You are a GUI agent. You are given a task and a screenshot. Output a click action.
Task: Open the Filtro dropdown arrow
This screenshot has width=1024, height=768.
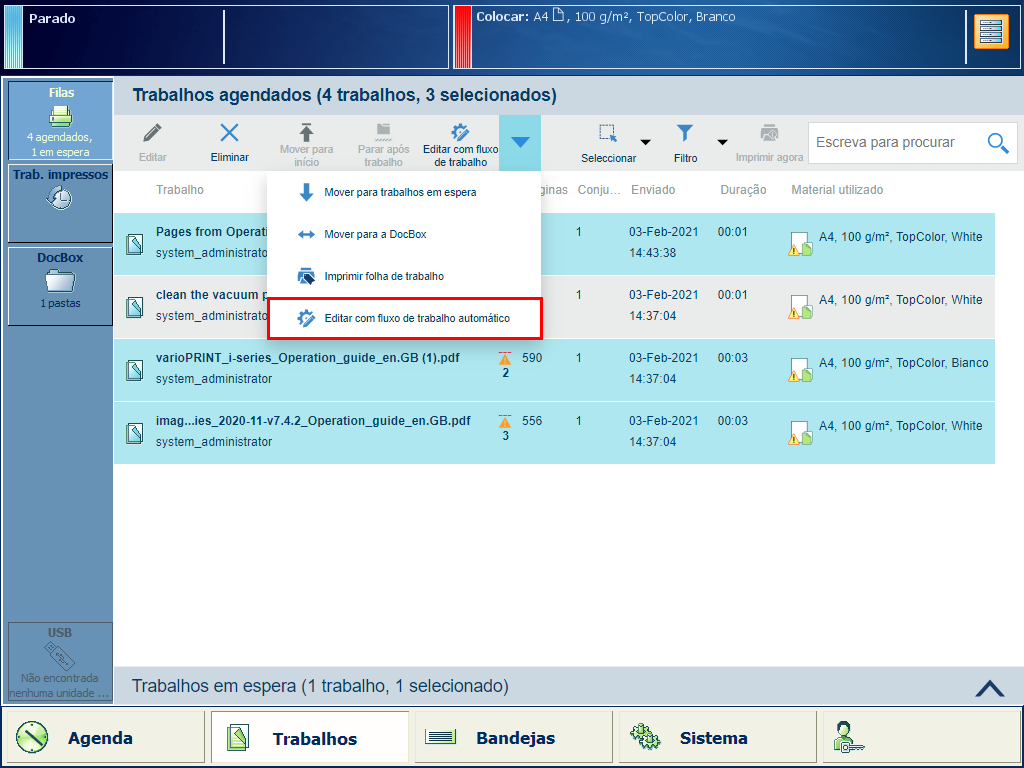tap(721, 142)
